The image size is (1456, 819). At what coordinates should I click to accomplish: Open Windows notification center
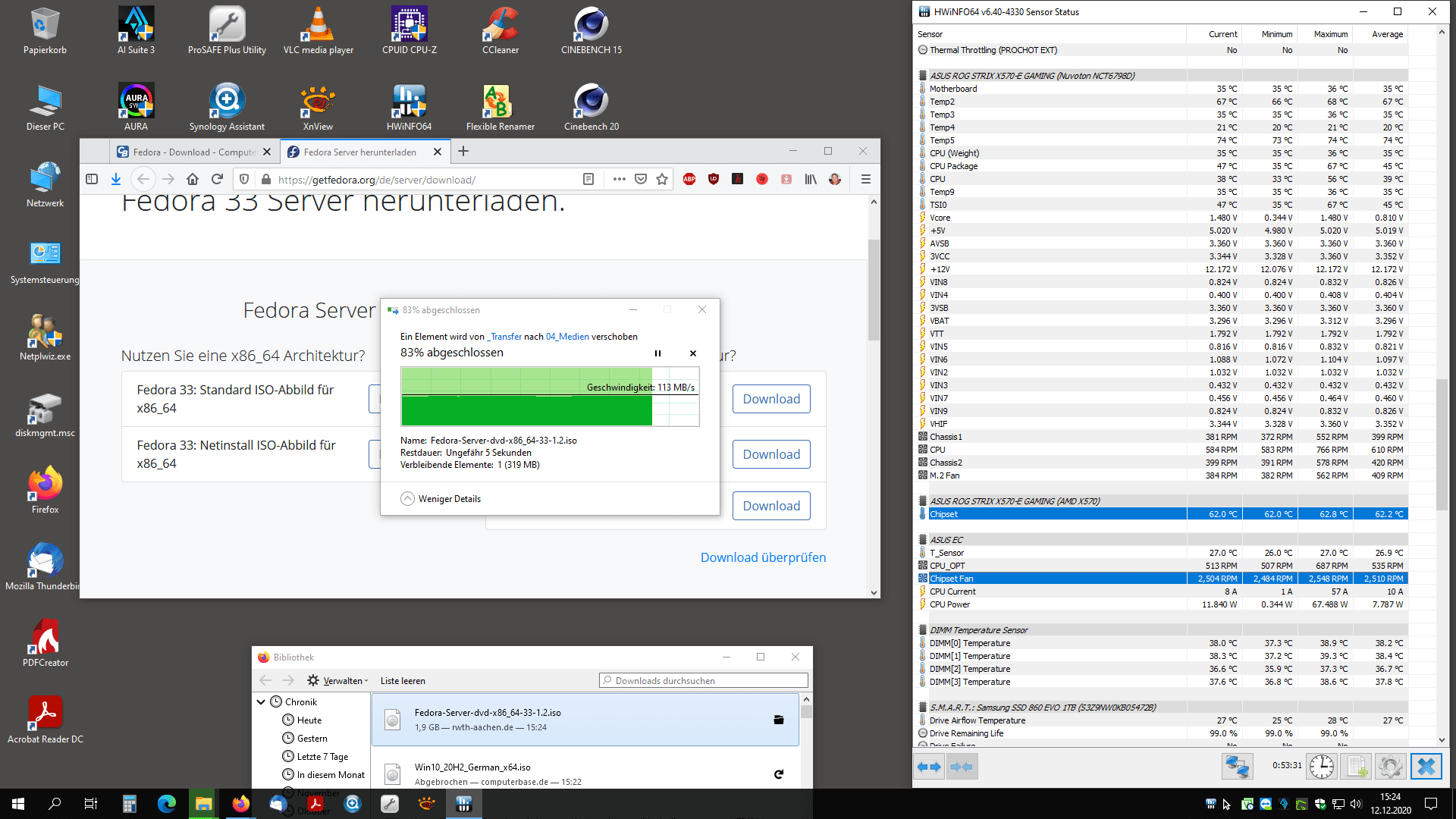[1431, 804]
